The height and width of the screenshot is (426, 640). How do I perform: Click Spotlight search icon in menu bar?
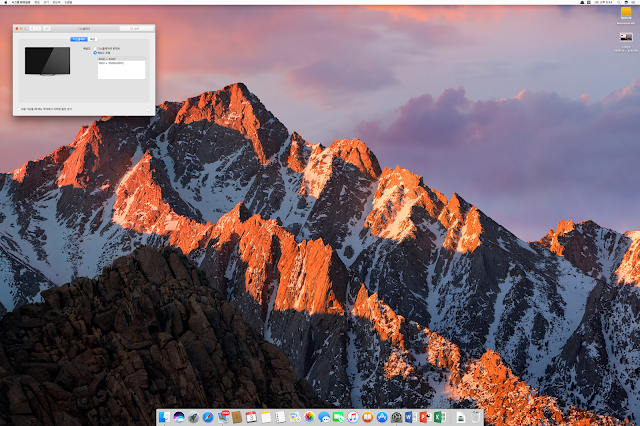click(618, 2)
